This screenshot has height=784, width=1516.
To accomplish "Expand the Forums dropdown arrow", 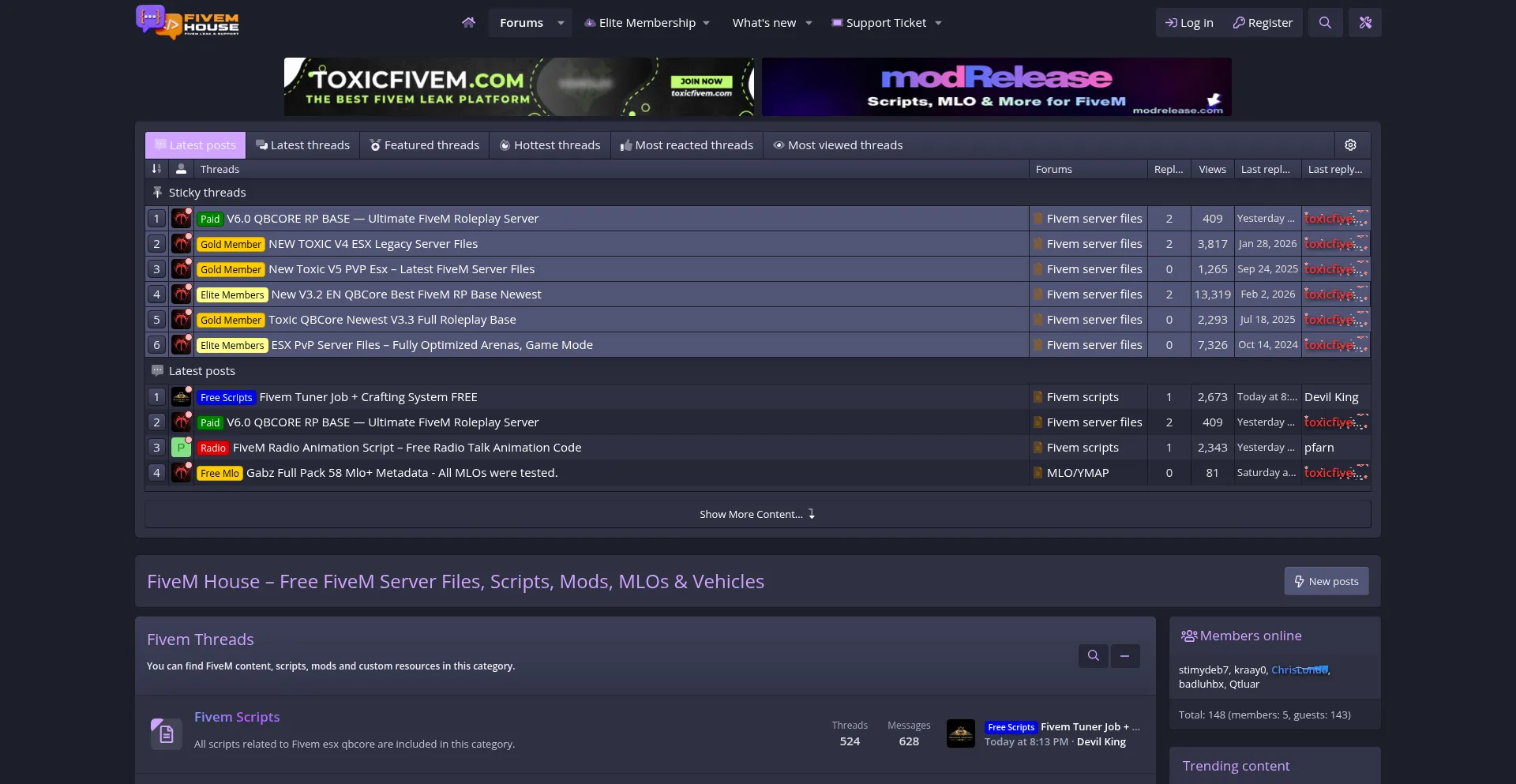I will coord(561,23).
